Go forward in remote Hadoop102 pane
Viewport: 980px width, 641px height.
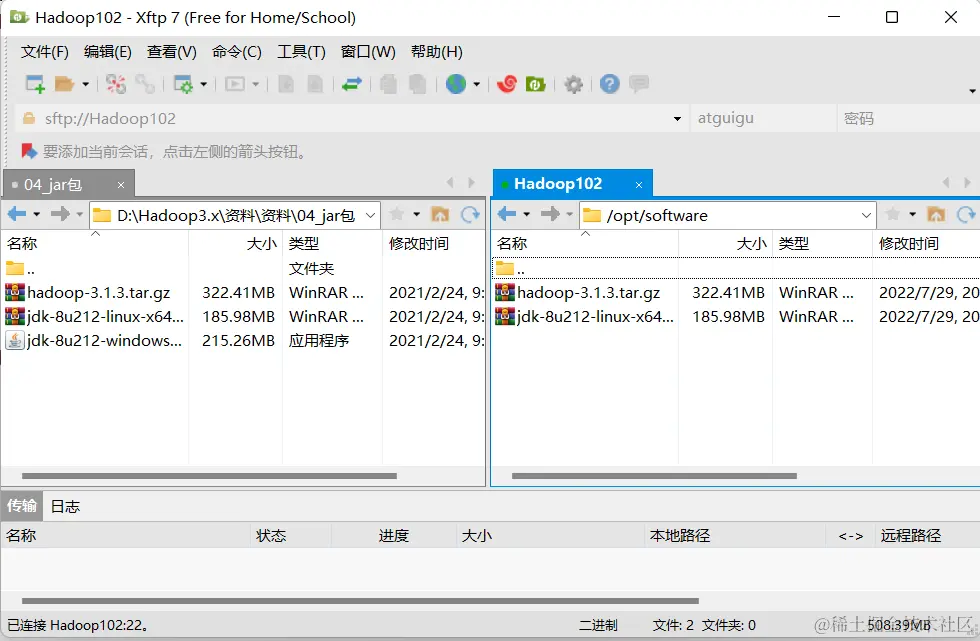[550, 214]
